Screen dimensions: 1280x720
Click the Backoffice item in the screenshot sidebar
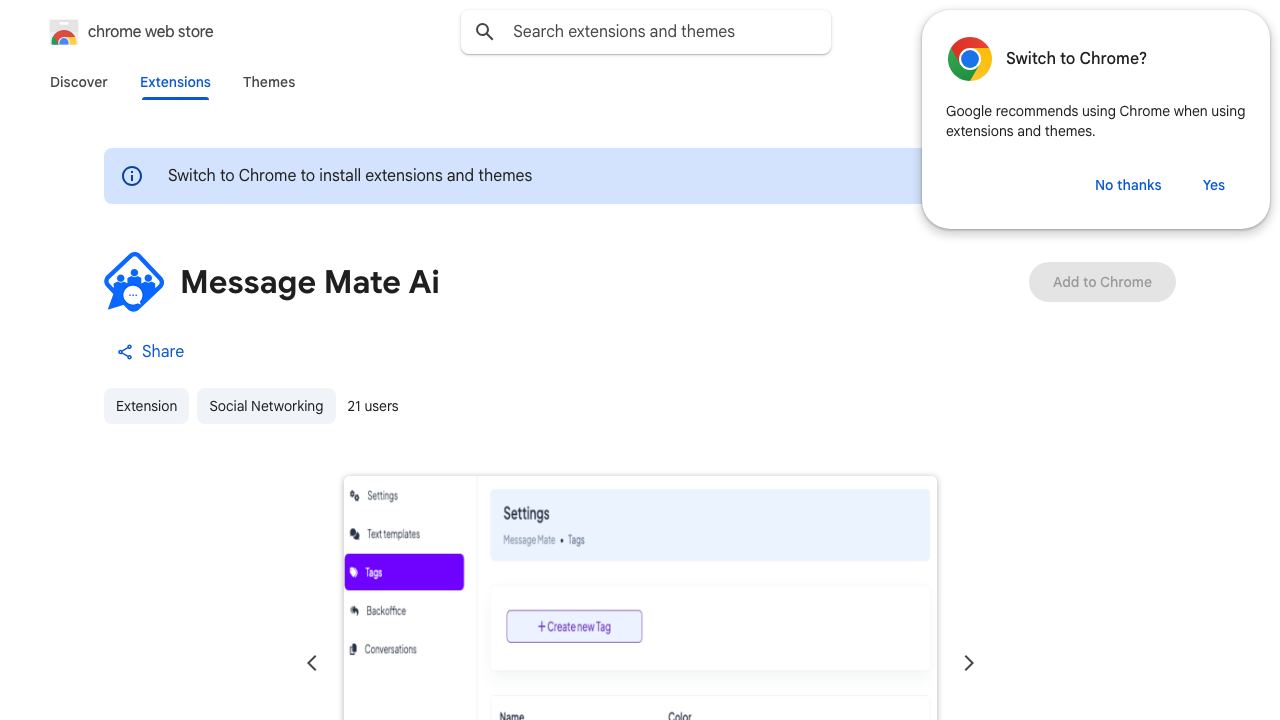tap(378, 611)
